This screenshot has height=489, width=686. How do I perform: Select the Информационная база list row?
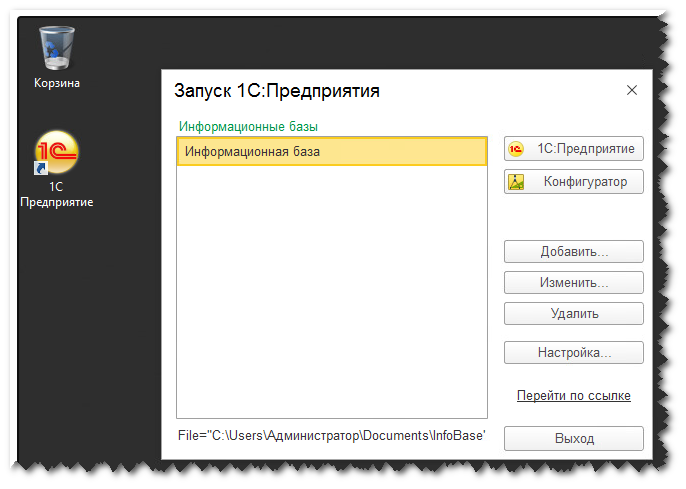click(332, 151)
